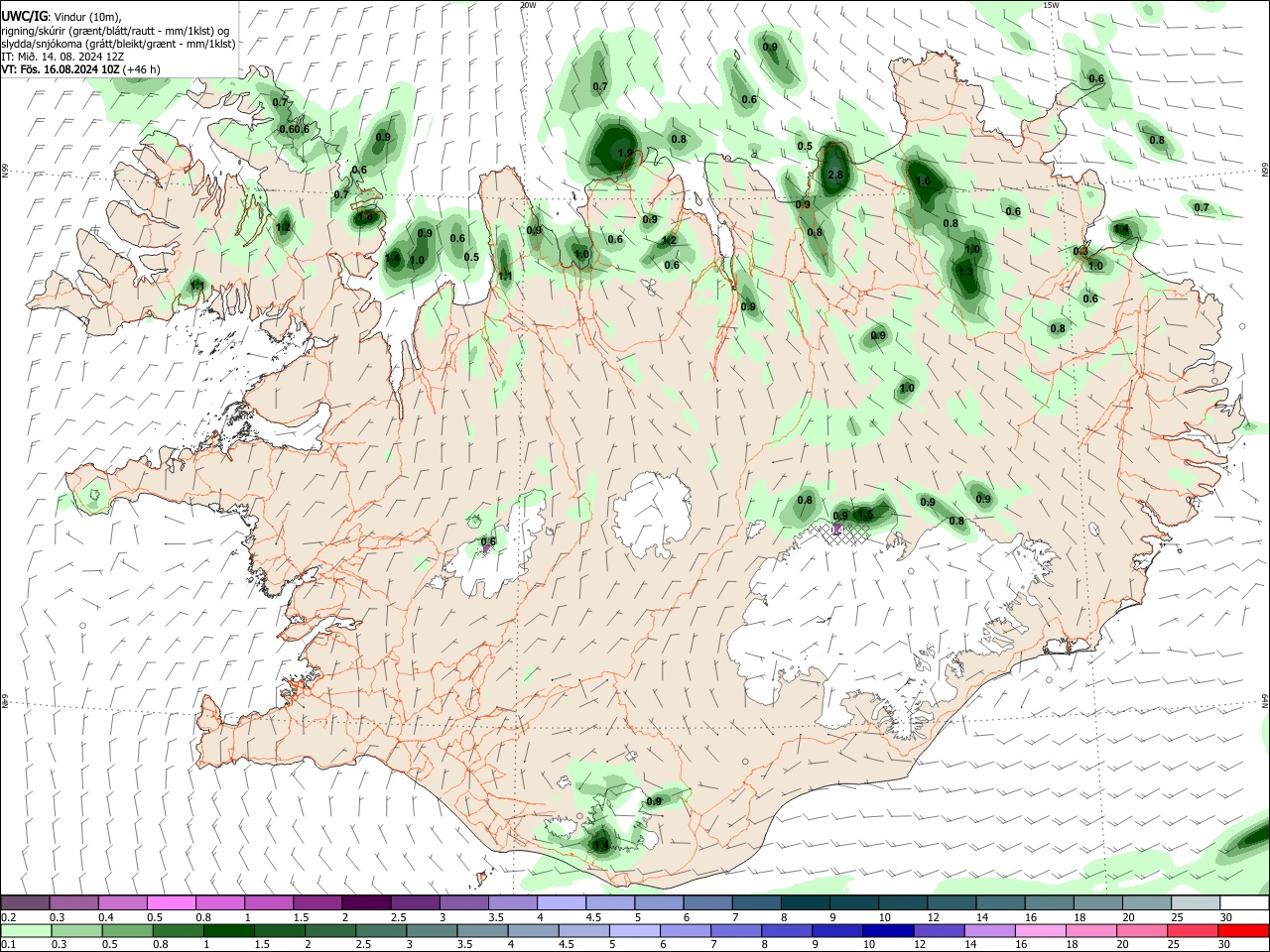Click the '1.9' precipitation value on the map

(624, 154)
